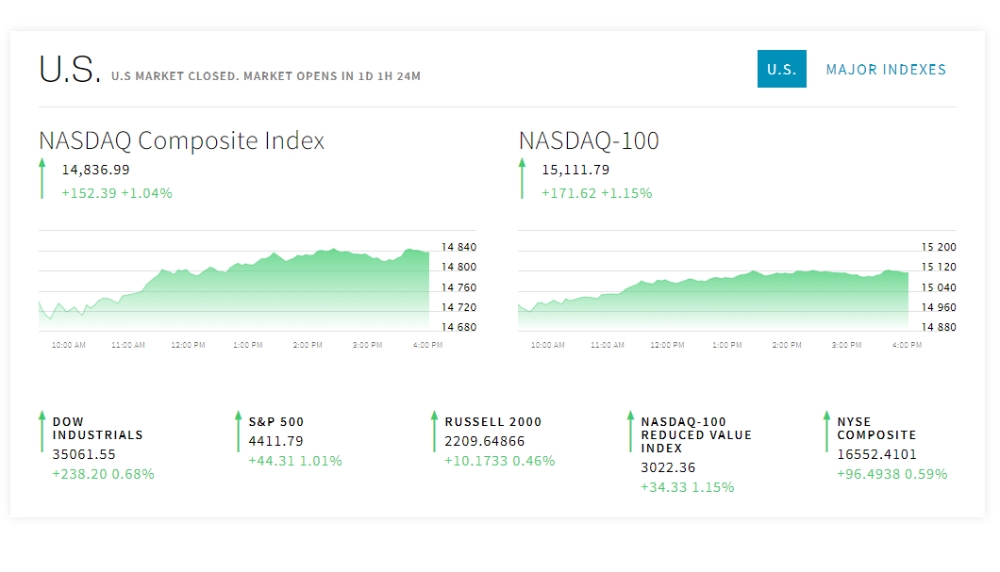Open the Dow Industrials index link
Screen dimensions: 1000x572
point(98,429)
